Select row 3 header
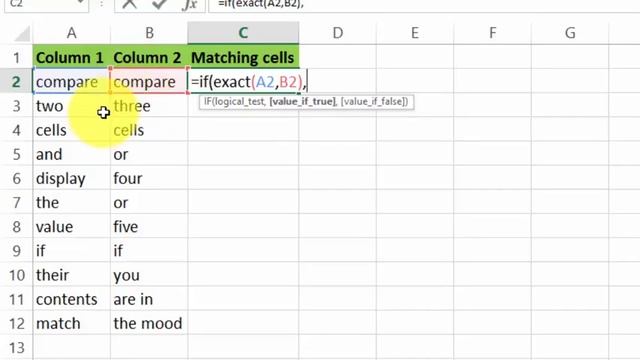The width and height of the screenshot is (640, 360). (16, 106)
